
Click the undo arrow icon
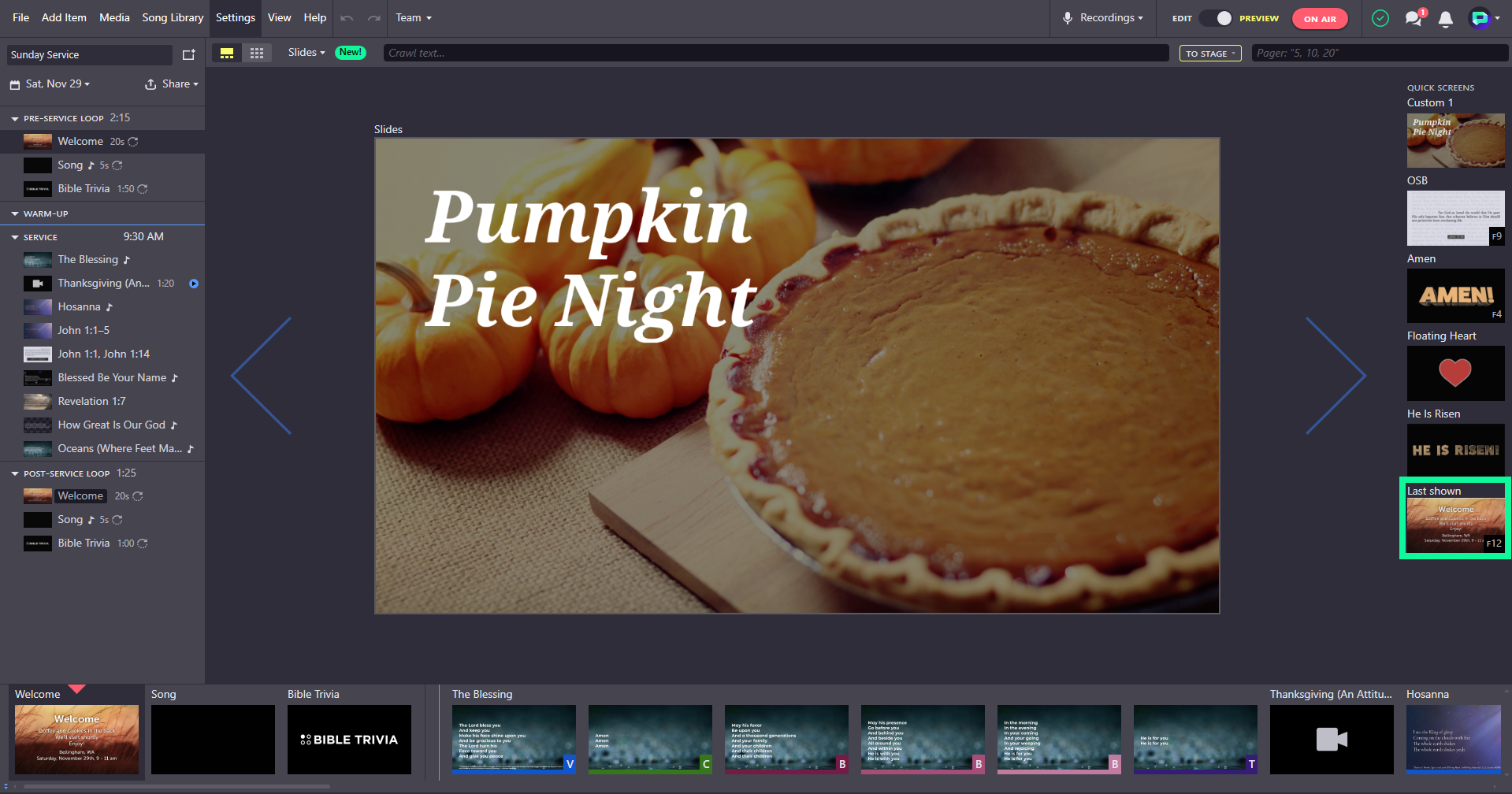click(x=347, y=18)
